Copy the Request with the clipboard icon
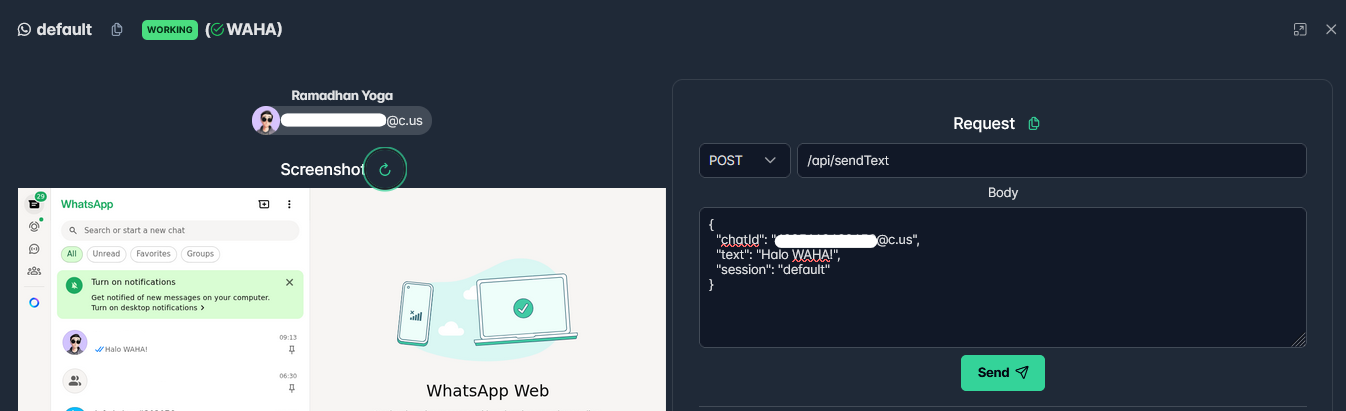1346x411 pixels. 1034,124
